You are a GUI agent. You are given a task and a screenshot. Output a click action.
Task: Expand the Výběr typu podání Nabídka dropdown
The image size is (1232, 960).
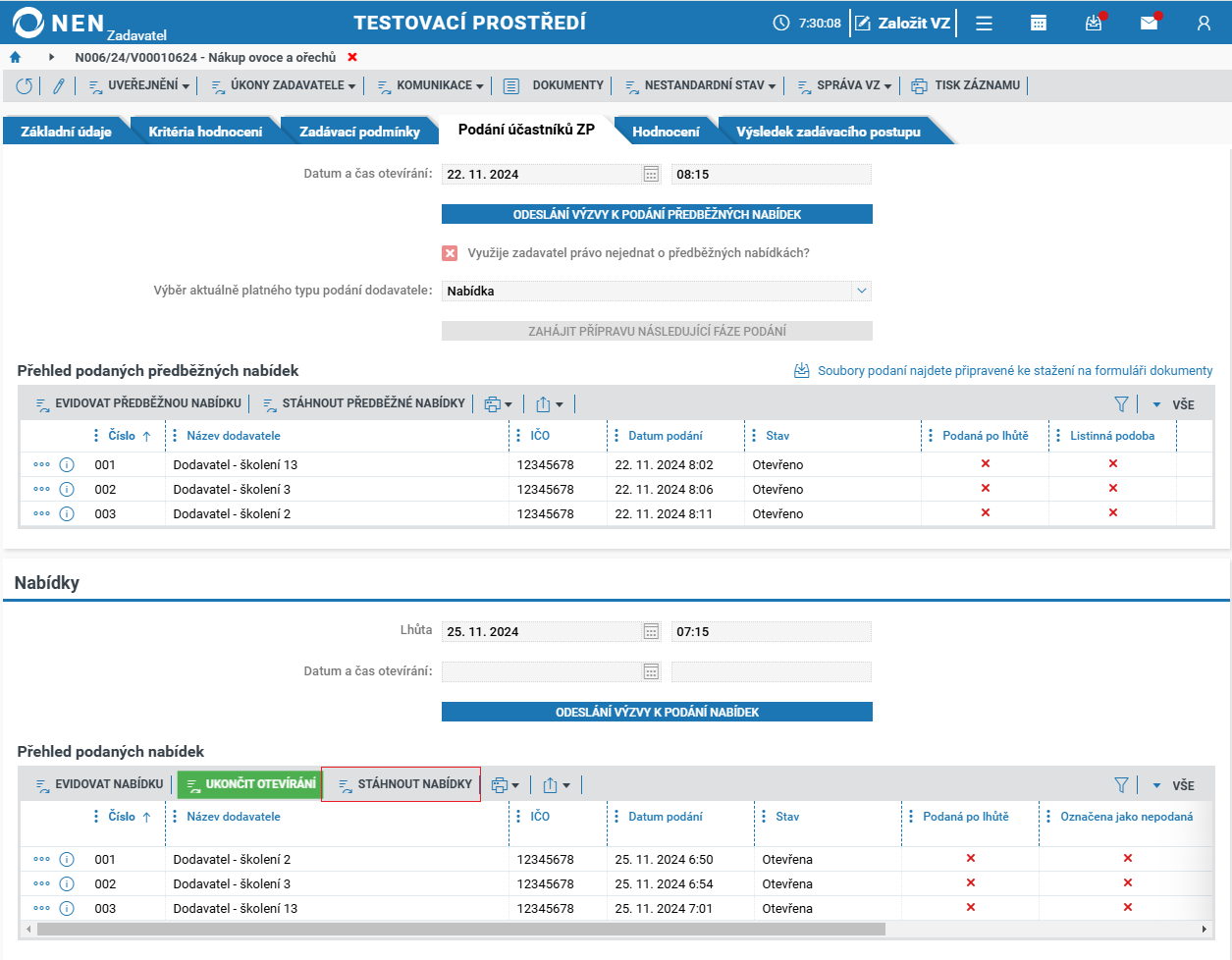pos(862,291)
